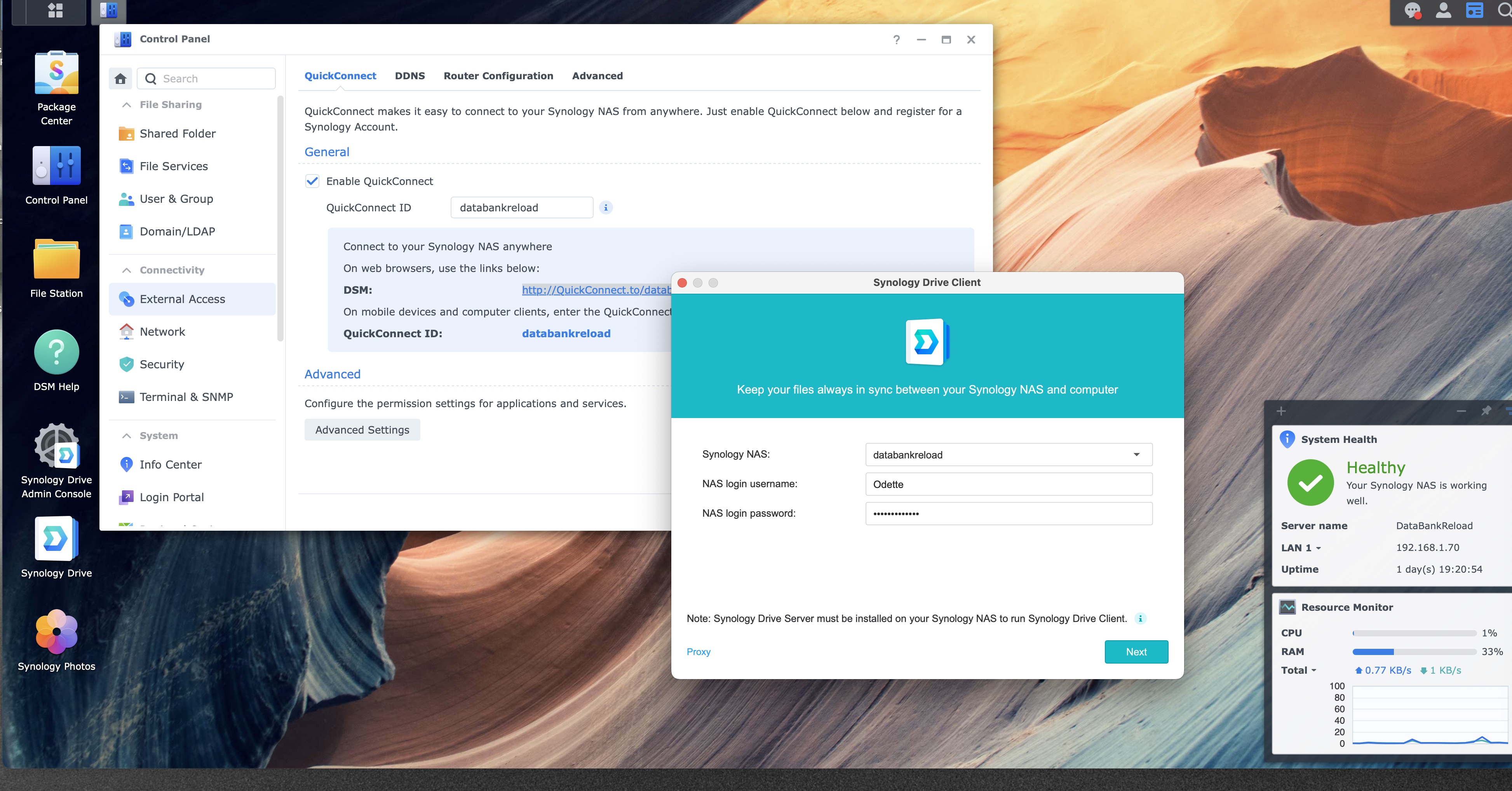Collapse the File Sharing section
The width and height of the screenshot is (1512, 791).
[x=126, y=105]
